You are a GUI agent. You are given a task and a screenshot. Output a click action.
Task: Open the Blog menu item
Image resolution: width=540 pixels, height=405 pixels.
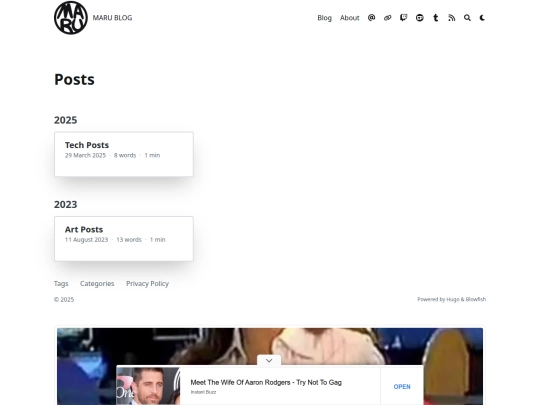324,18
